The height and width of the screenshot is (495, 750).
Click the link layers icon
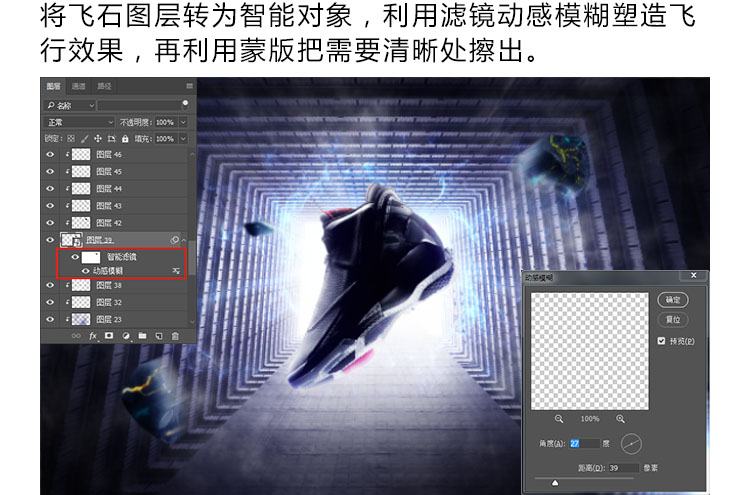pyautogui.click(x=76, y=336)
